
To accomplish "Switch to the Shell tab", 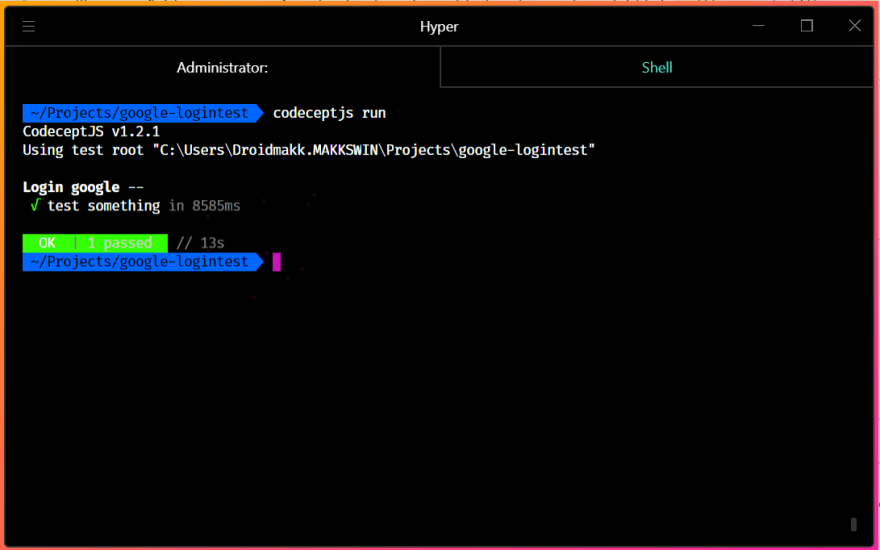I will click(x=657, y=67).
